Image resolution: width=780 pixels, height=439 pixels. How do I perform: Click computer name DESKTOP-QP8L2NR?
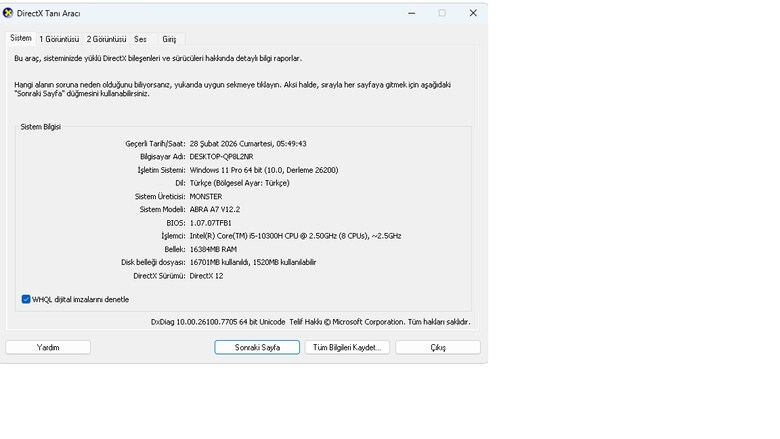pyautogui.click(x=221, y=157)
